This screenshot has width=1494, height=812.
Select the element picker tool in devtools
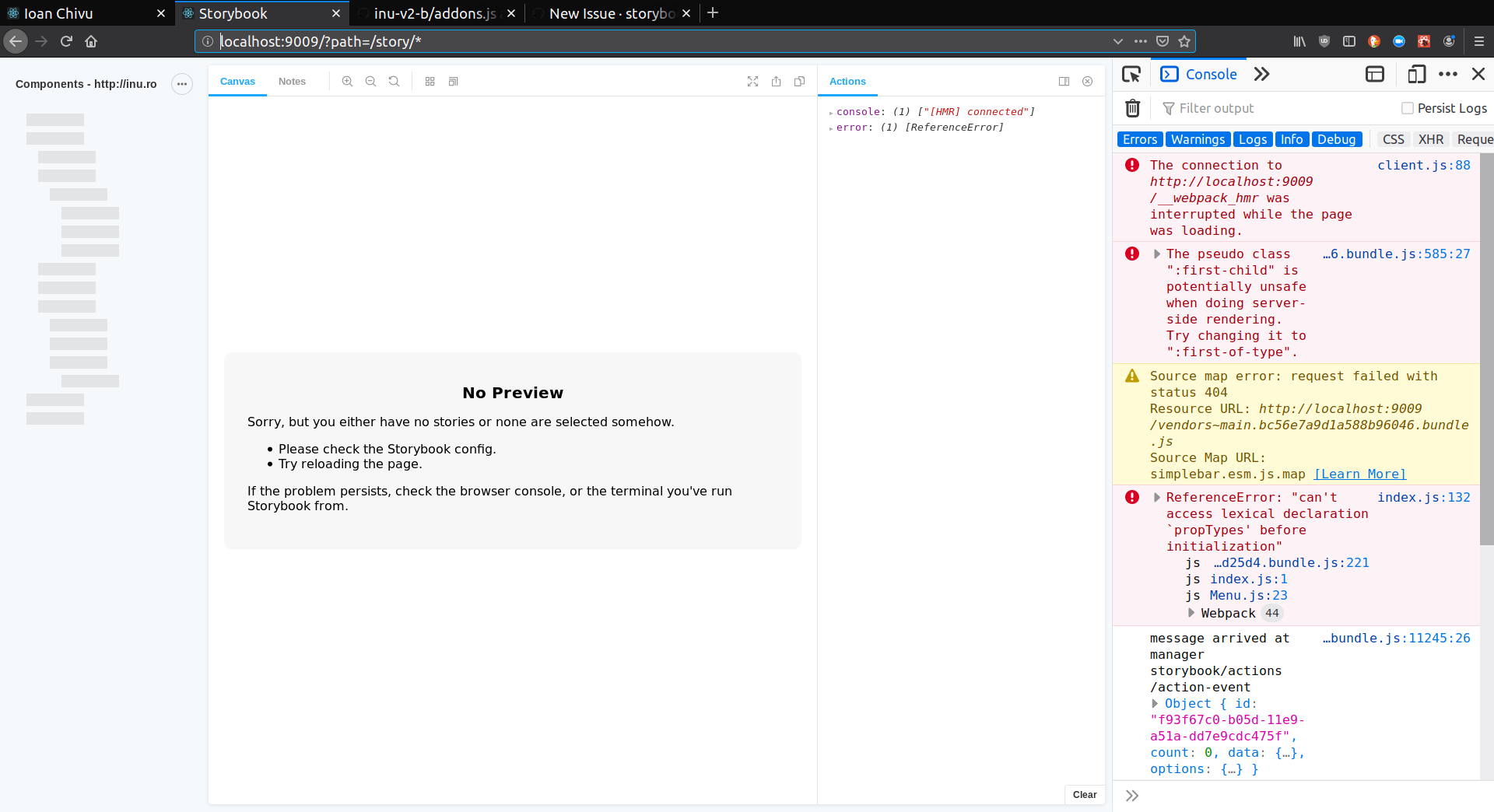click(1131, 74)
